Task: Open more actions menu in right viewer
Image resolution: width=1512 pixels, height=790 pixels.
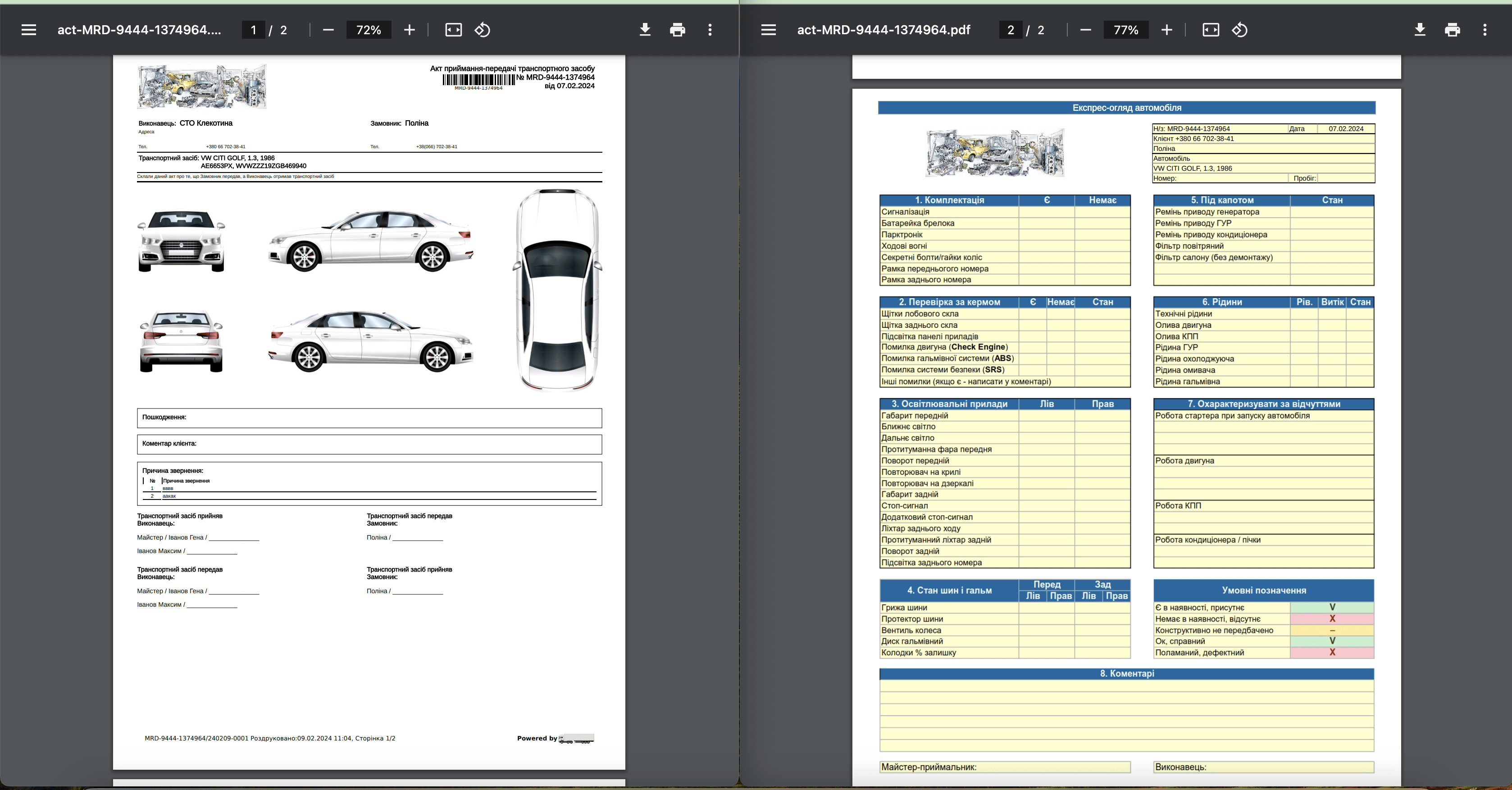Action: pyautogui.click(x=1485, y=30)
